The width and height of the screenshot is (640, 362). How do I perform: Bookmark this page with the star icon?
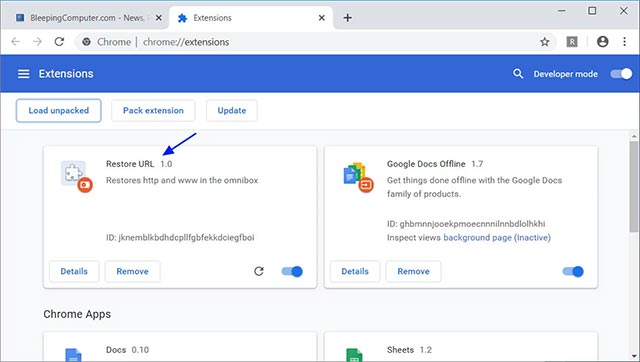coord(544,42)
